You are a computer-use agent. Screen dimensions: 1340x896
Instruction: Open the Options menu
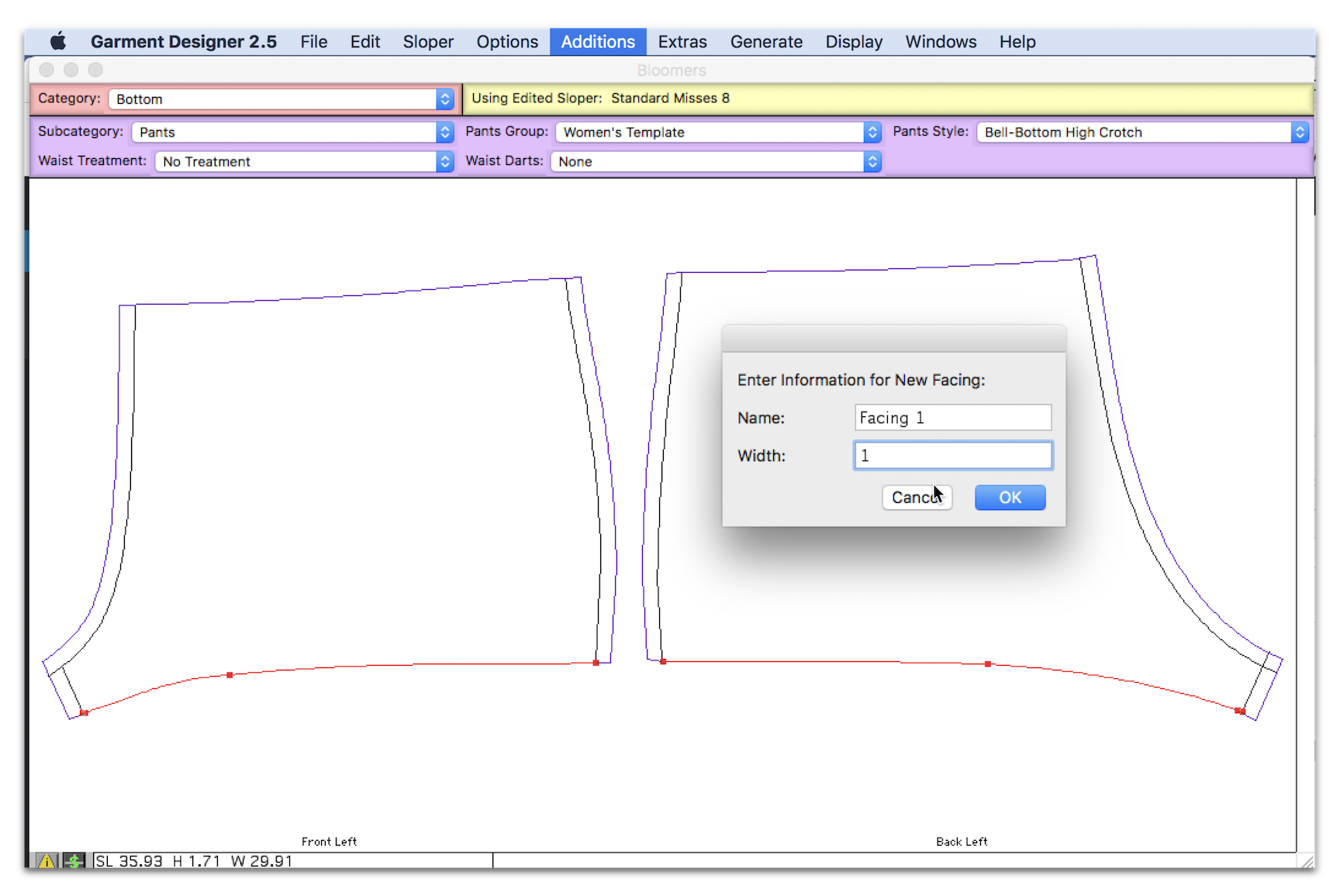pos(507,42)
